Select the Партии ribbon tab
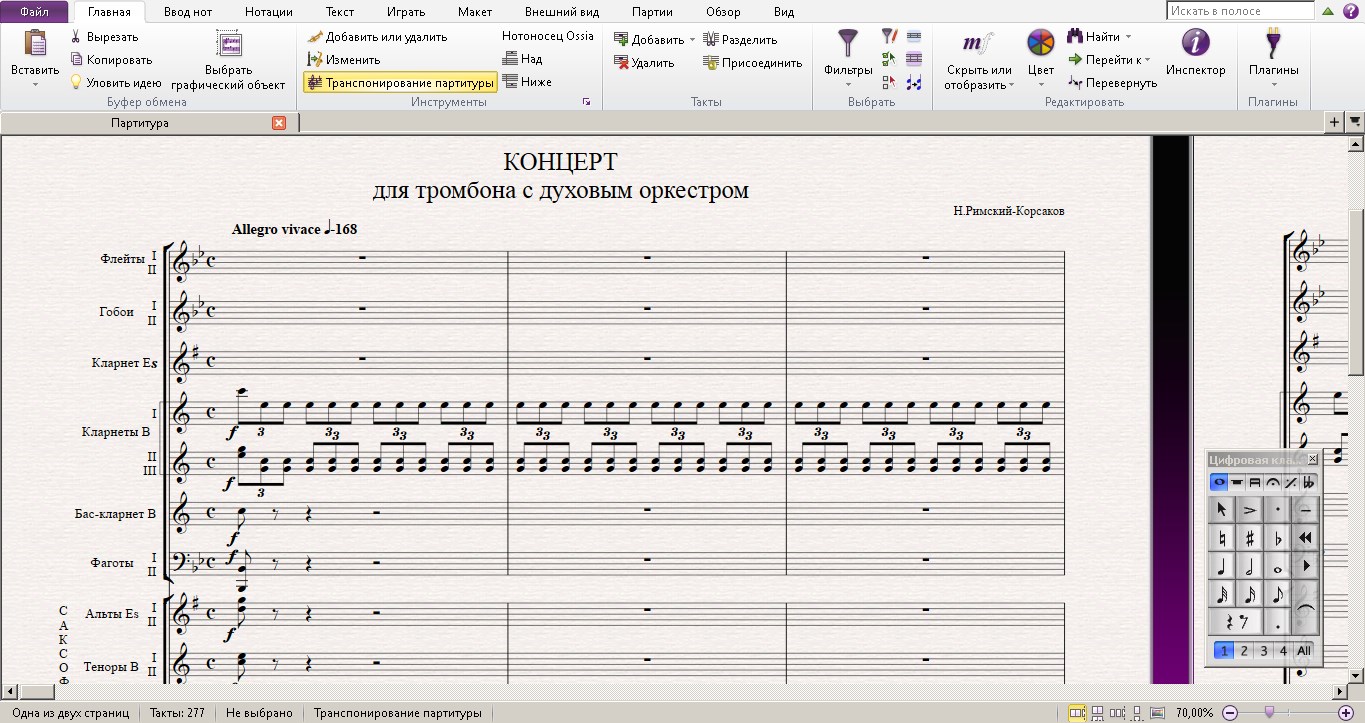1365x723 pixels. coord(652,12)
